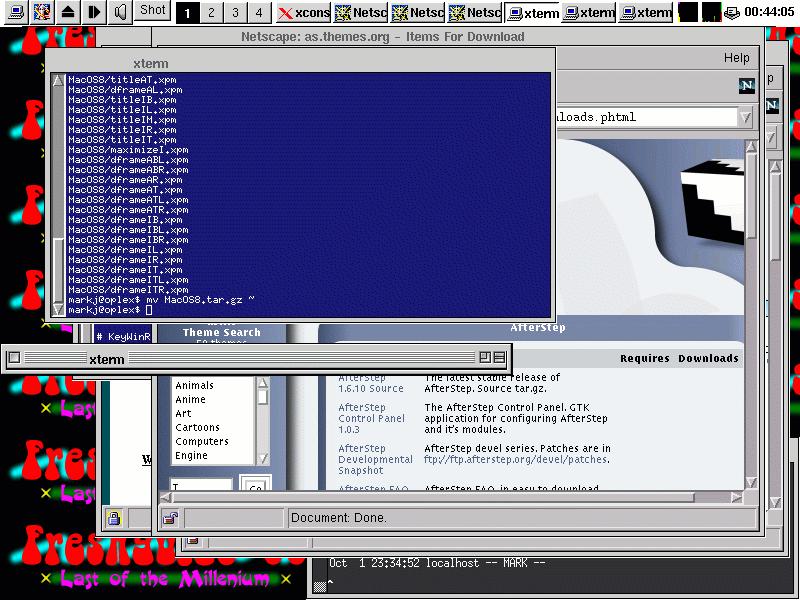This screenshot has height=600, width=800.
Task: Activate the second Netsc taskbar entry
Action: pos(418,13)
